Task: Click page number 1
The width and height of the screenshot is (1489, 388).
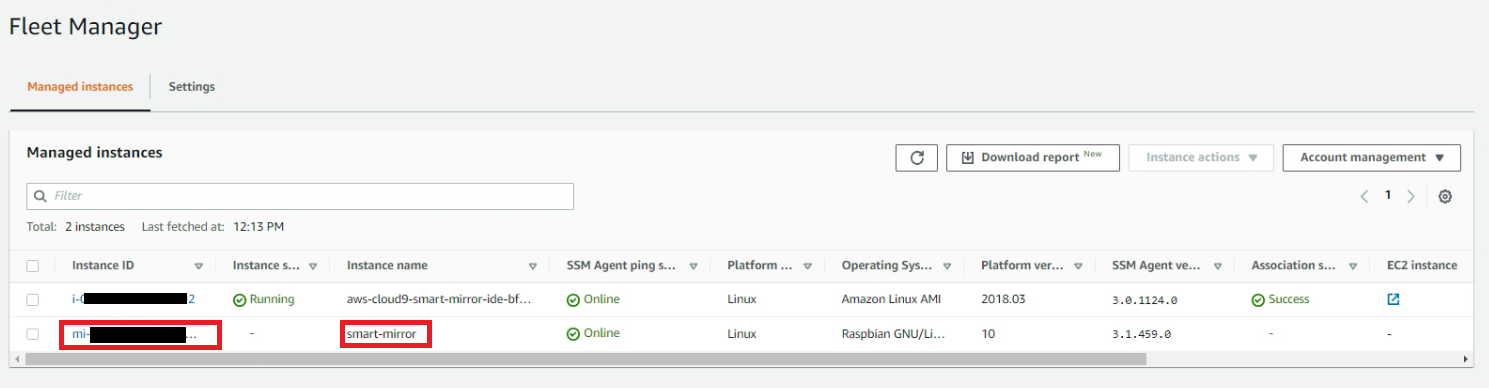Action: point(1388,195)
